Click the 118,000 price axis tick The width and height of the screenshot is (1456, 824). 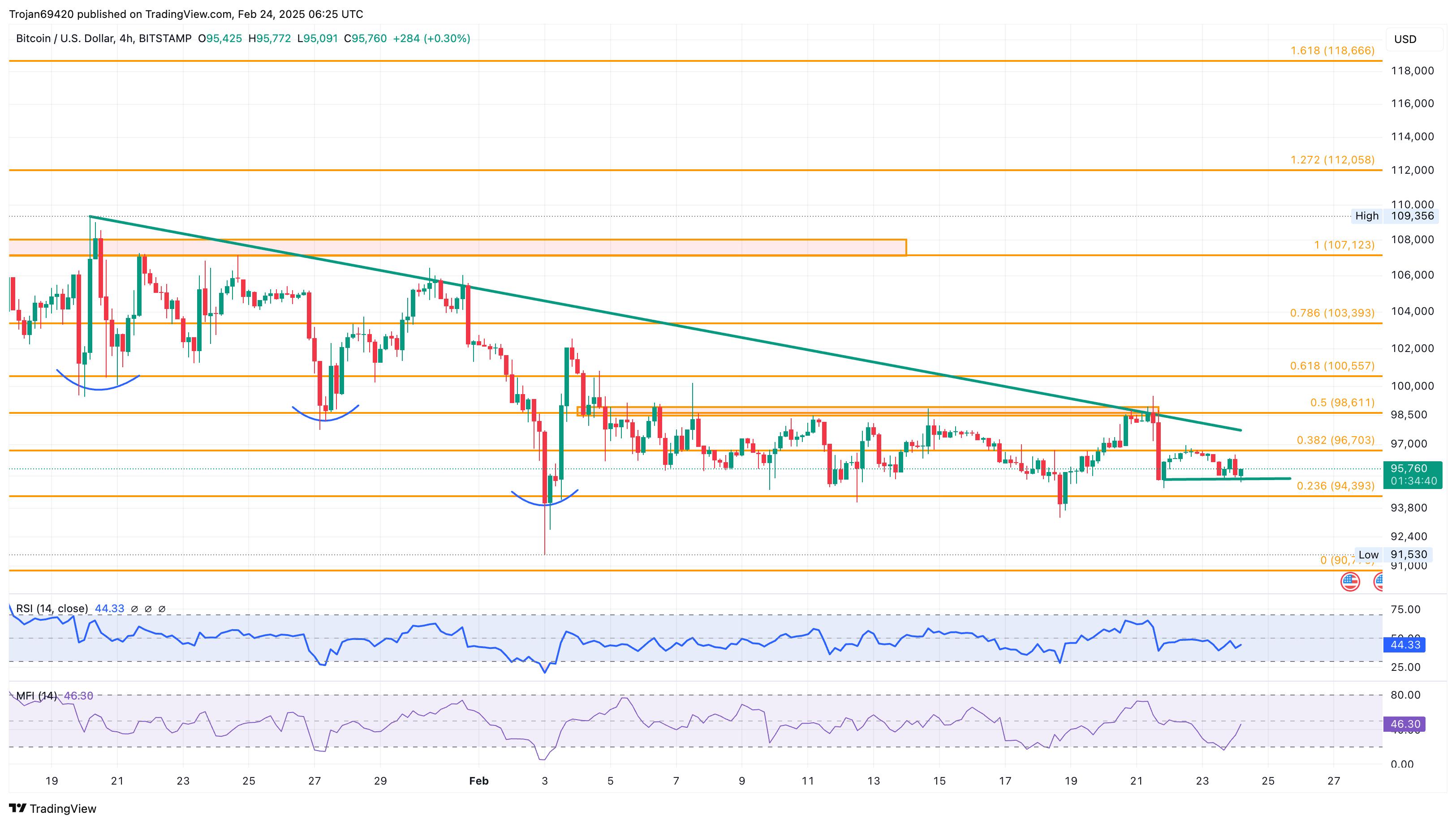[1413, 71]
